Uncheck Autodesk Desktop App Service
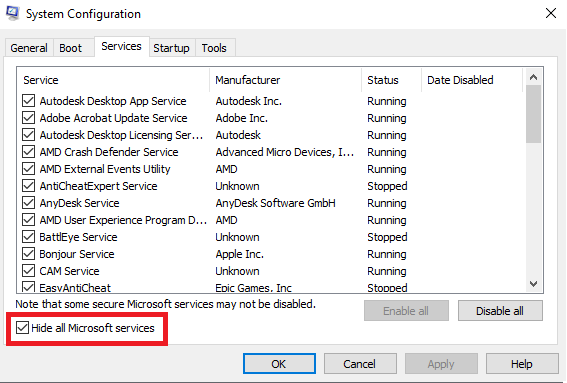The height and width of the screenshot is (383, 567). pos(29,101)
